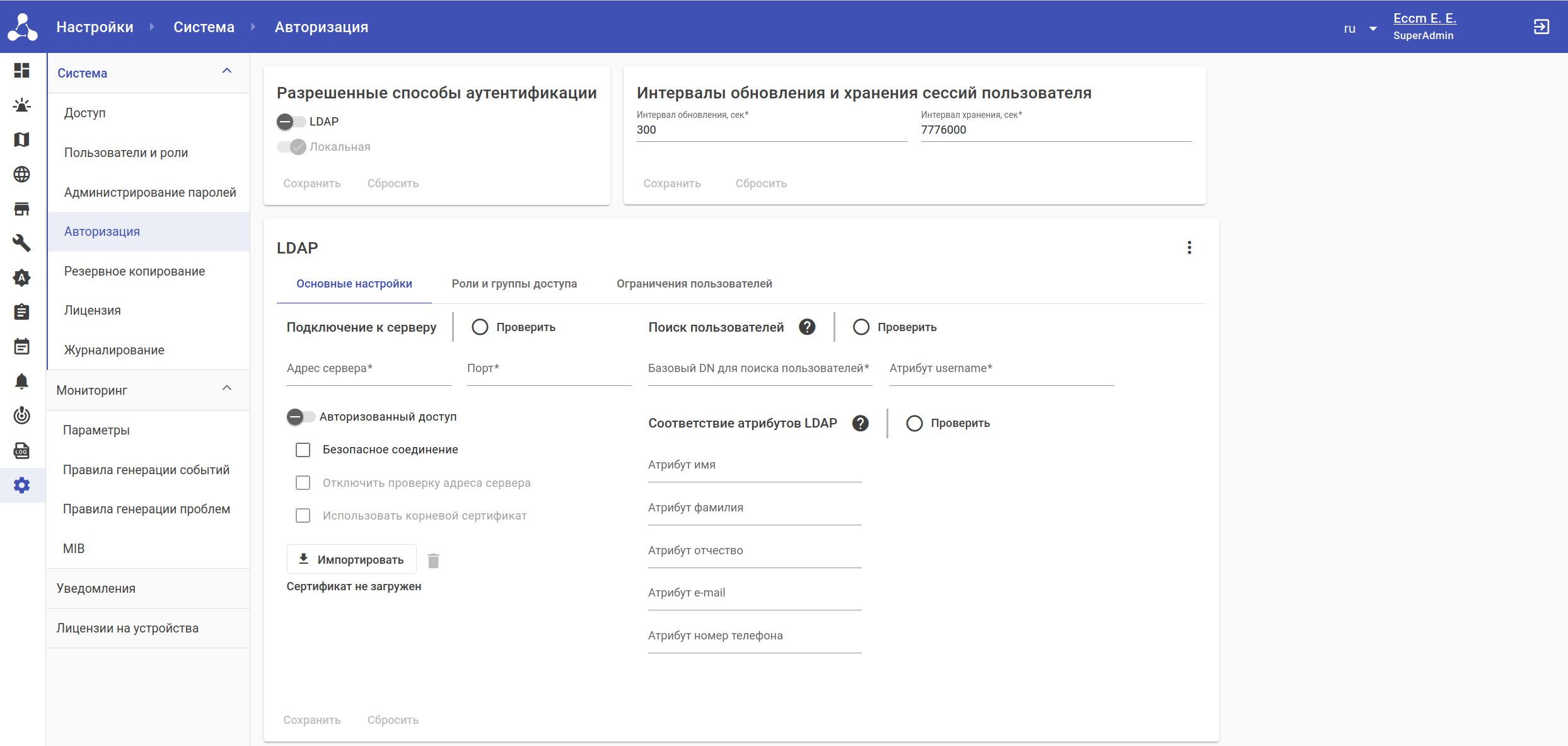Click the Проверить button for server connection
The height and width of the screenshot is (746, 1568).
[513, 327]
